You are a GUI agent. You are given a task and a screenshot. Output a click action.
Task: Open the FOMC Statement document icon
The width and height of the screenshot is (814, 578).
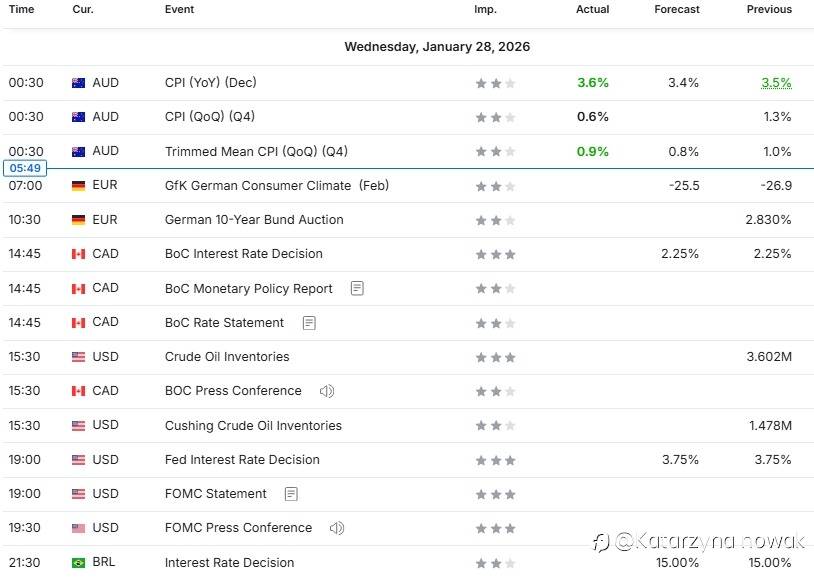coord(291,494)
